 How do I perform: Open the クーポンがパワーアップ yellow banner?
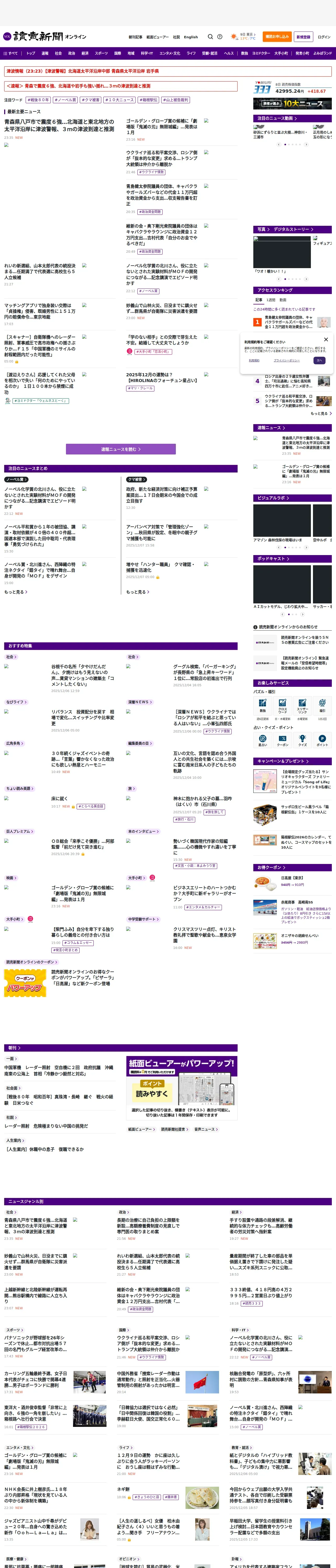(x=25, y=984)
